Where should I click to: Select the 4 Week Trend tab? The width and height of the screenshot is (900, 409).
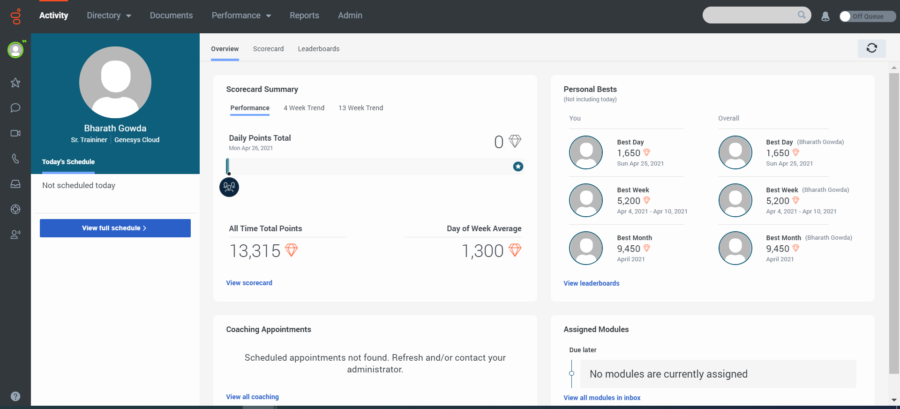coord(304,108)
